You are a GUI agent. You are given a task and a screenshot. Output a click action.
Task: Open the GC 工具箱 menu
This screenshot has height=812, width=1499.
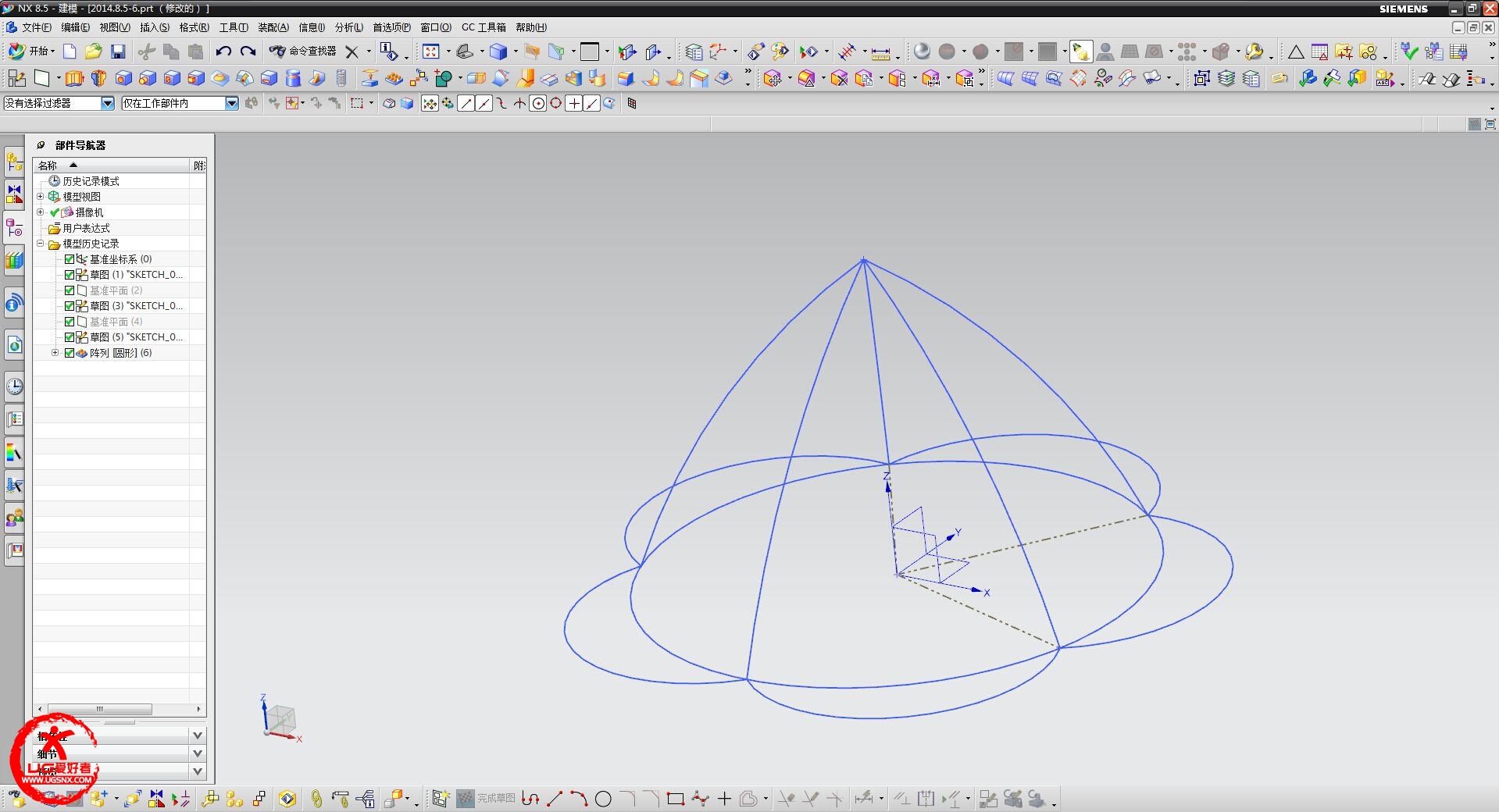[x=484, y=27]
